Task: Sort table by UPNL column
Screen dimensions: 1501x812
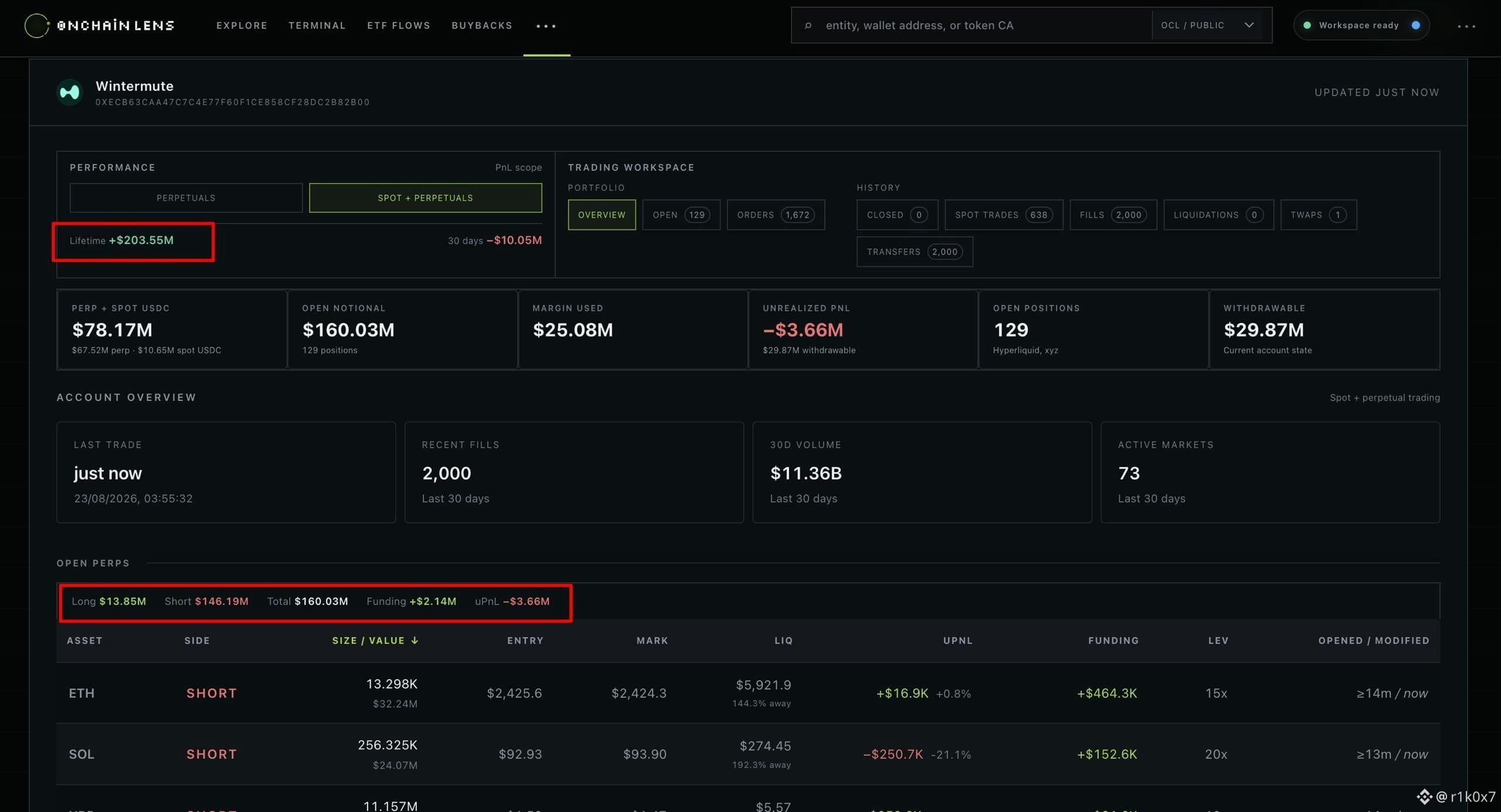Action: pyautogui.click(x=957, y=640)
